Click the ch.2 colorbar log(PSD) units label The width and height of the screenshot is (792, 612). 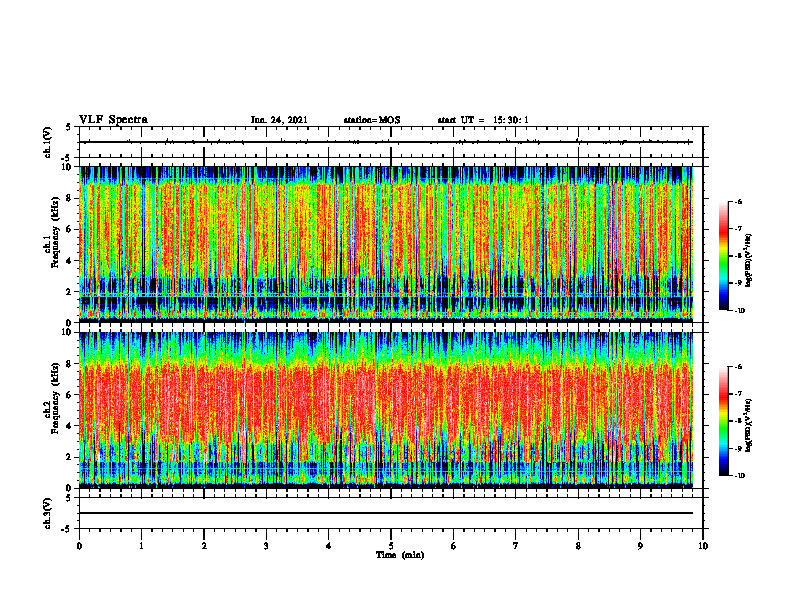coord(750,425)
